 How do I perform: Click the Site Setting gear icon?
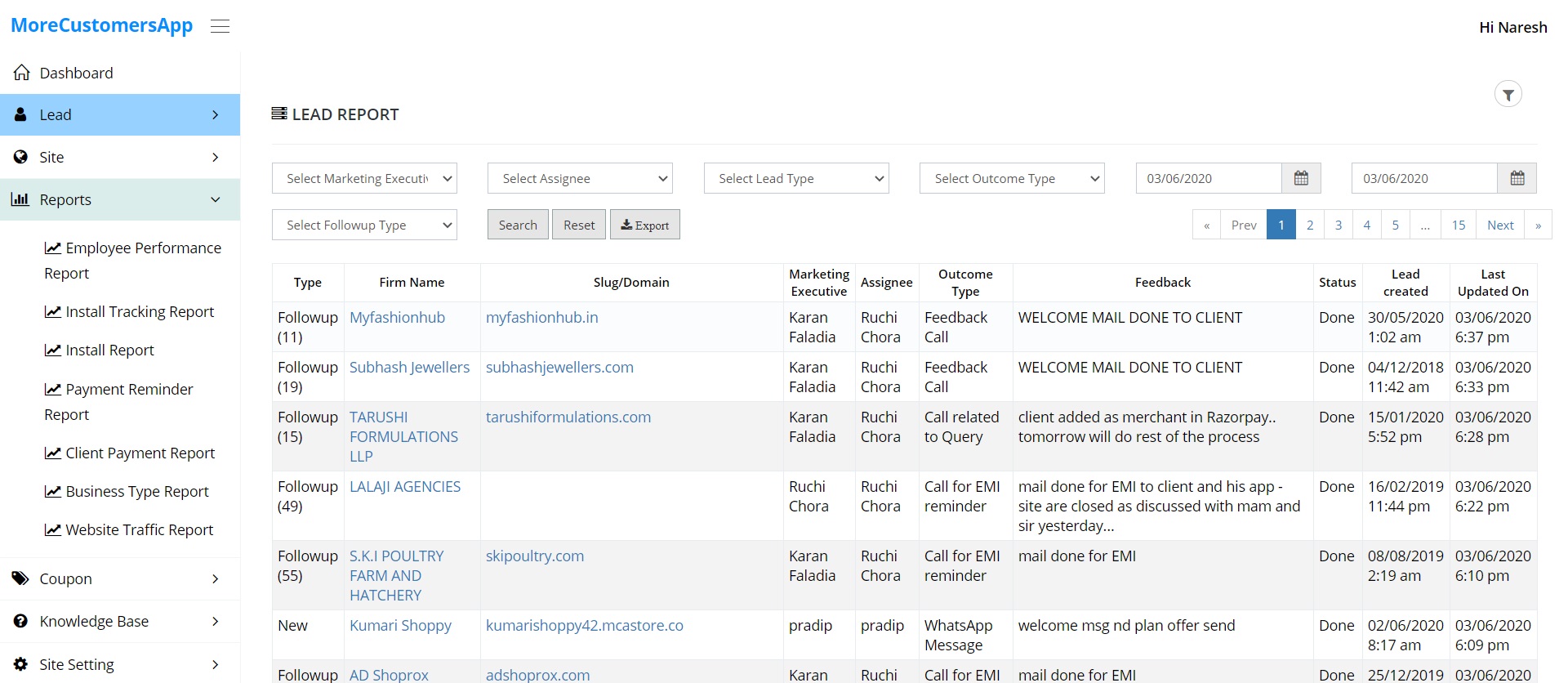21,664
